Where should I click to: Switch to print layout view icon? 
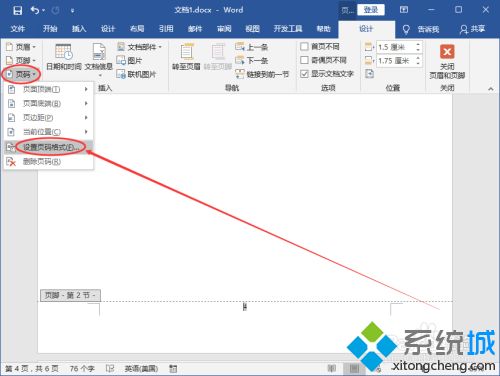click(354, 368)
